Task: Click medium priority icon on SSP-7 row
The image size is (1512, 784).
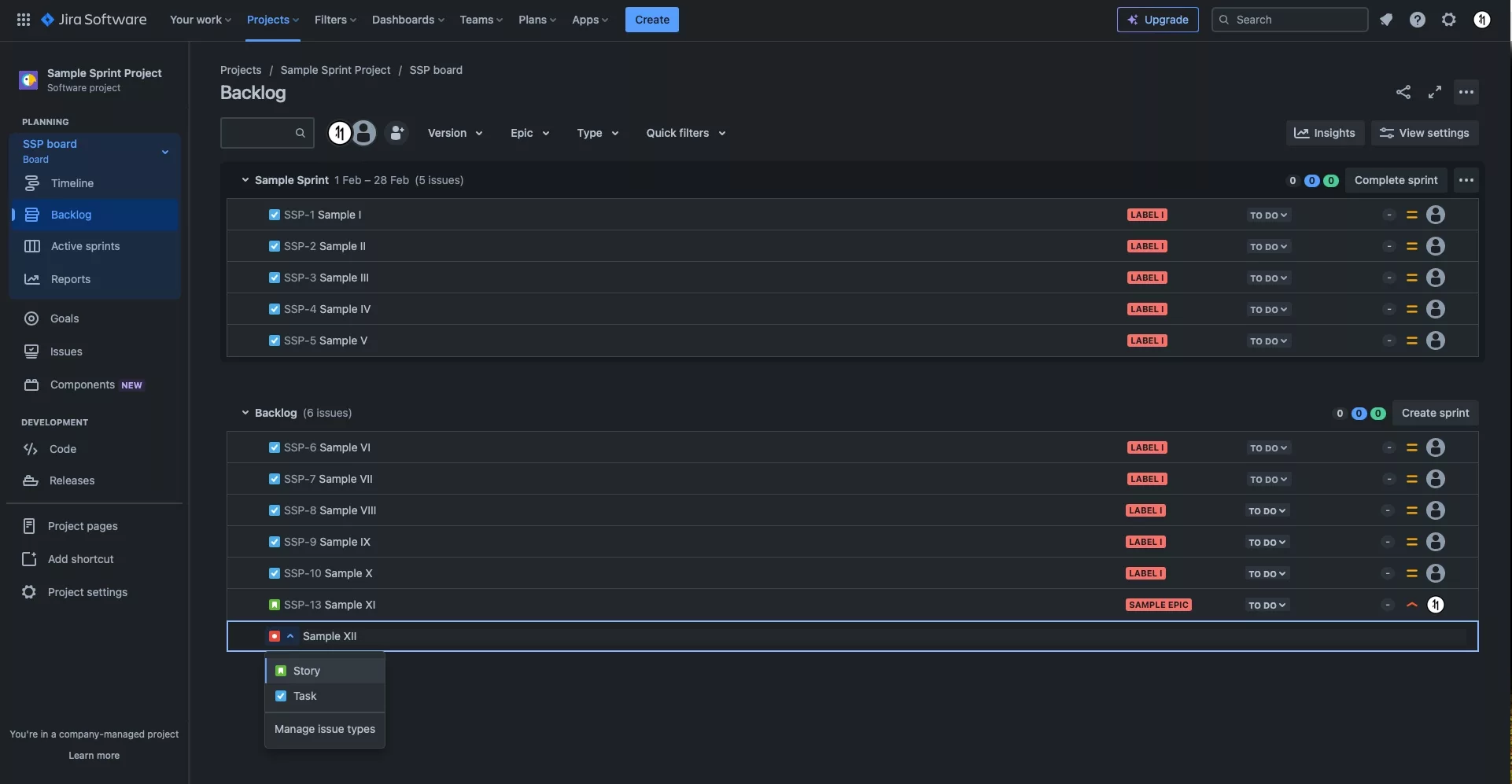Action: 1412,479
